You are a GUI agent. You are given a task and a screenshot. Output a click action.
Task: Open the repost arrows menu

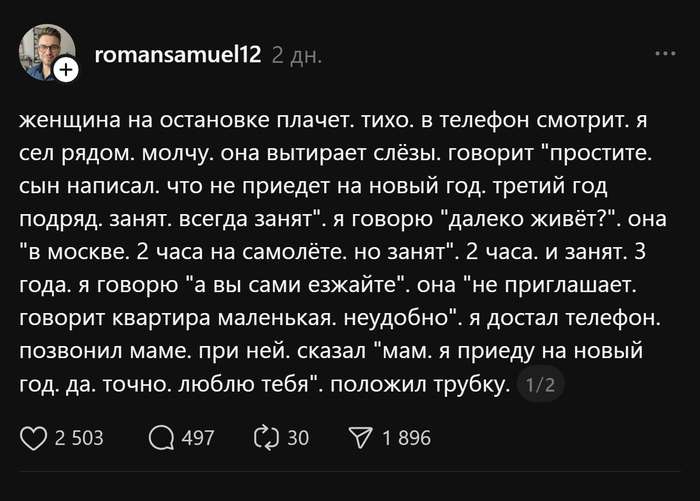(266, 437)
